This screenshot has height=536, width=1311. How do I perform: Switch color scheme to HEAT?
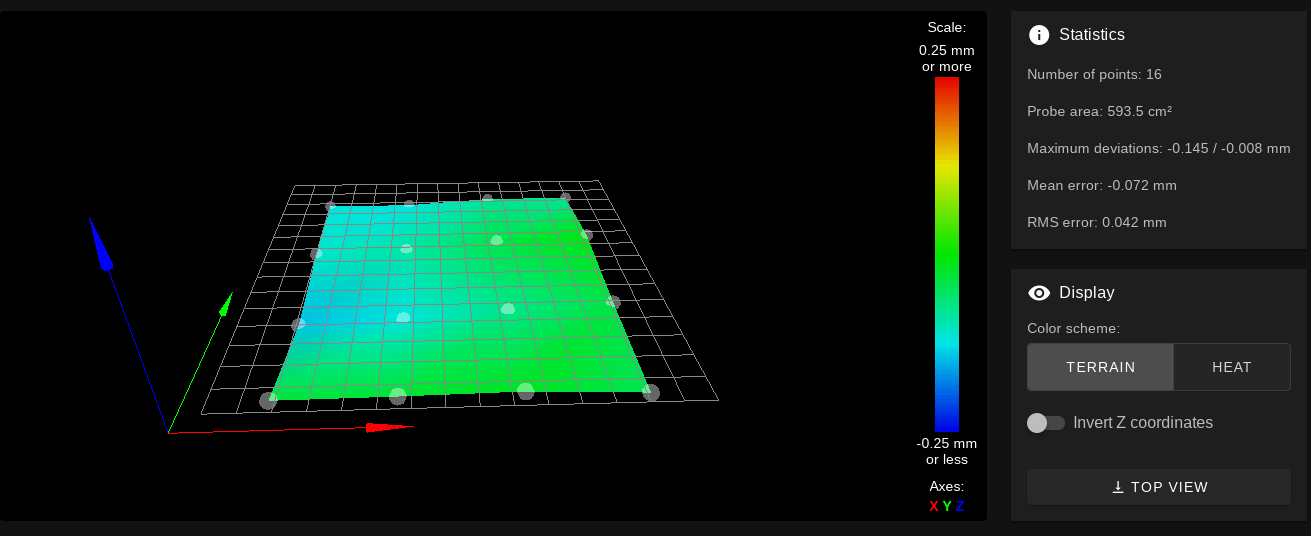pos(1232,367)
